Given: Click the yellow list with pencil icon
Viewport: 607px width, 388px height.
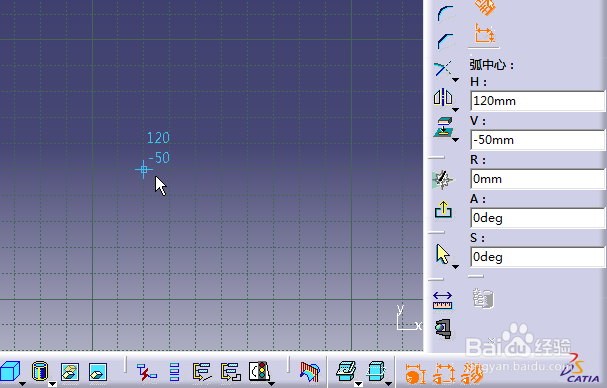Looking at the screenshot, I should point(202,372).
